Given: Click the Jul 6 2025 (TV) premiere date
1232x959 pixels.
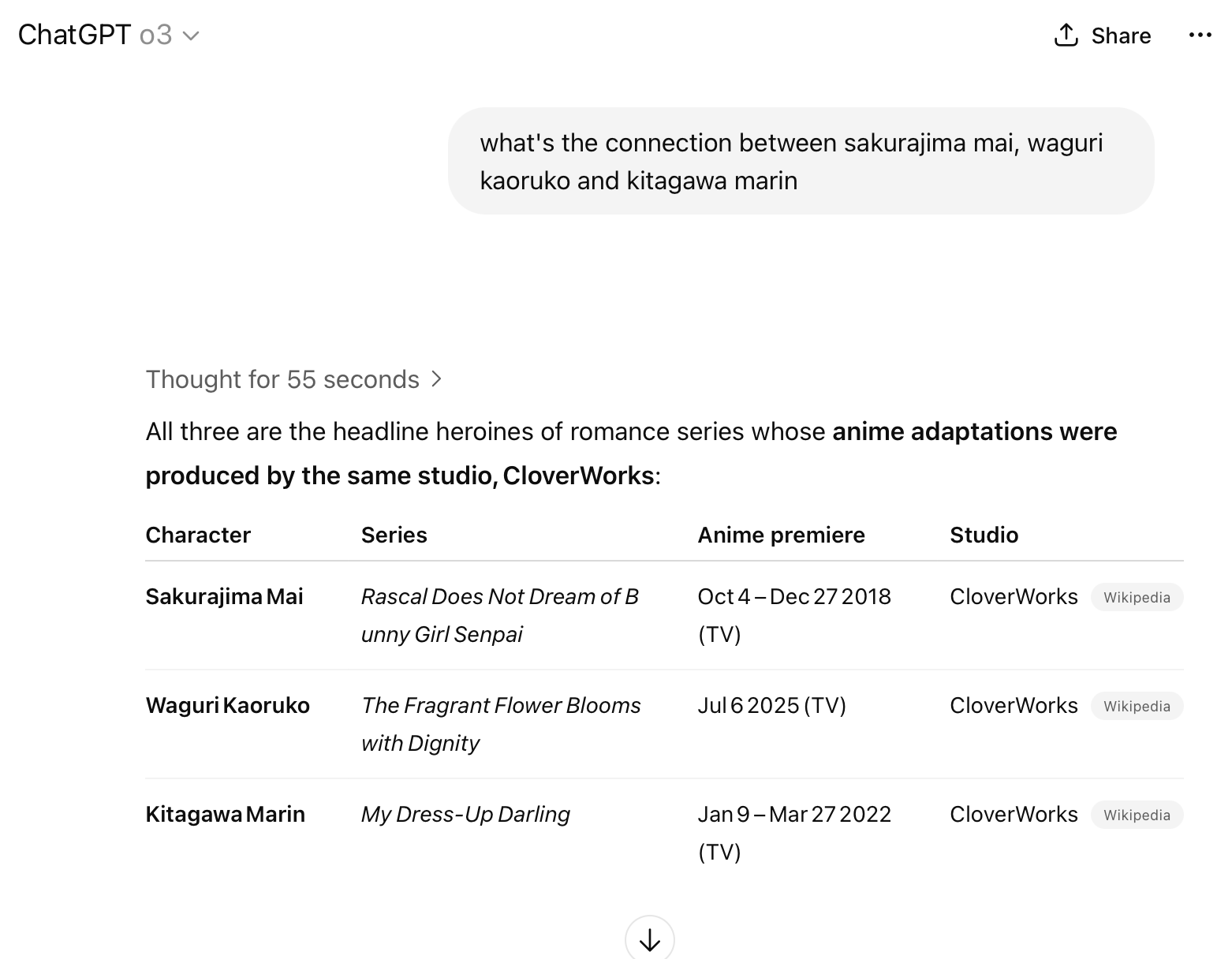Looking at the screenshot, I should click(x=771, y=705).
